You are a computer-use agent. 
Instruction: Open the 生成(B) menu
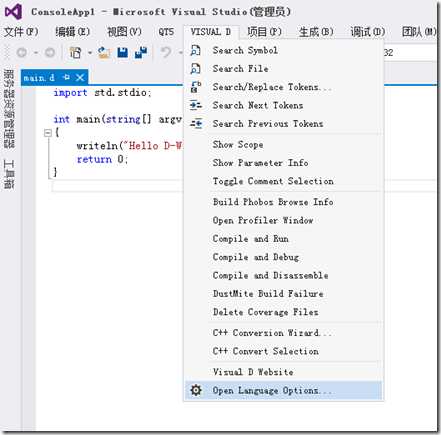316,32
